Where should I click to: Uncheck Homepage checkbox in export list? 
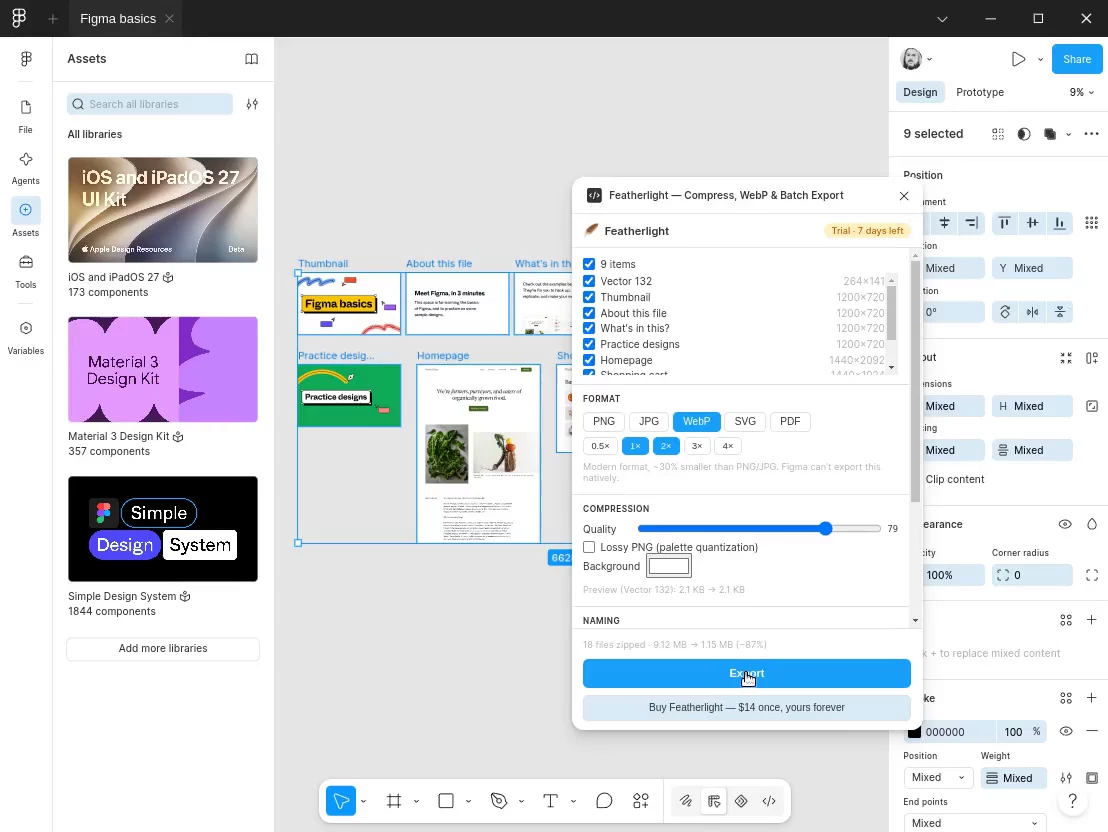point(589,361)
